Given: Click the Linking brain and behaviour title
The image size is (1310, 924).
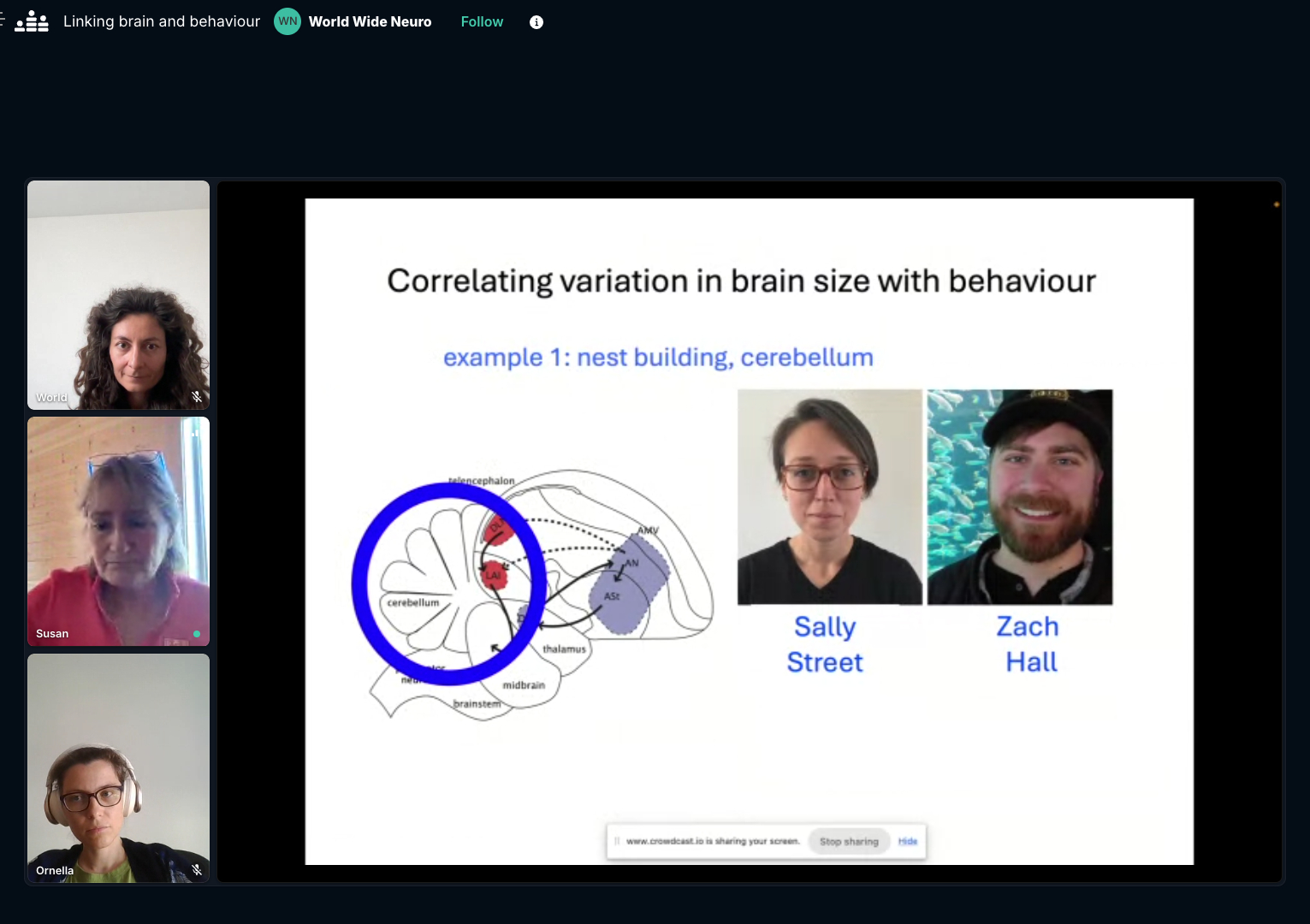Looking at the screenshot, I should (162, 21).
